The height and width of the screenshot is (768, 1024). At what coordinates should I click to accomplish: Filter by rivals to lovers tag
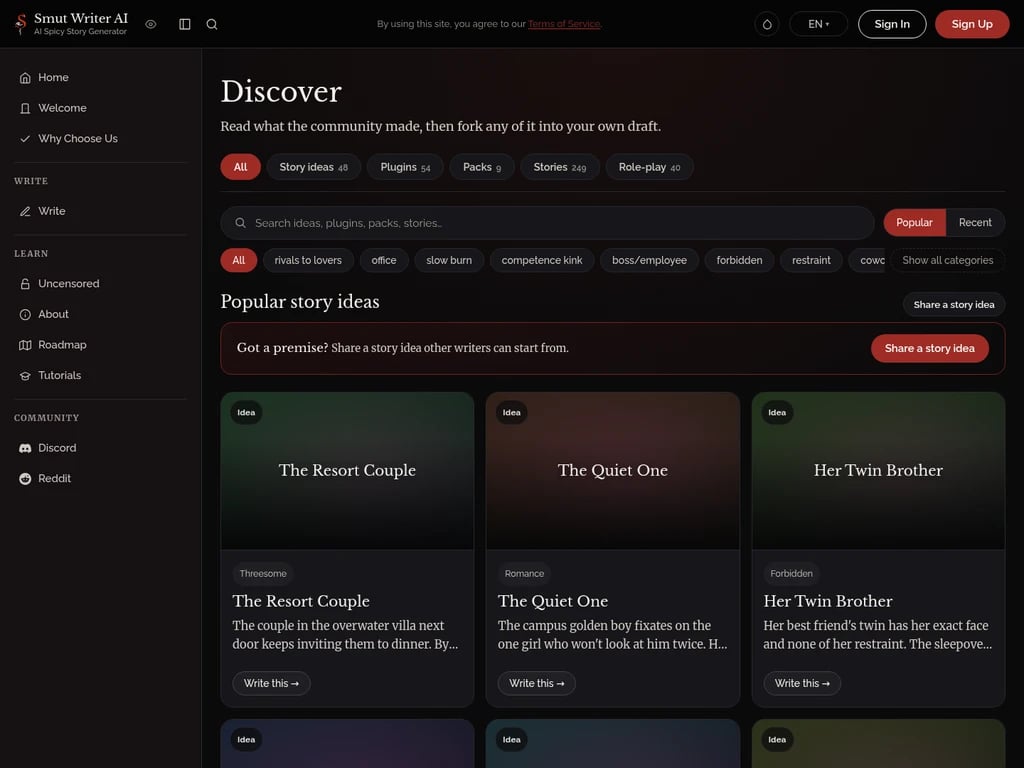pyautogui.click(x=308, y=260)
